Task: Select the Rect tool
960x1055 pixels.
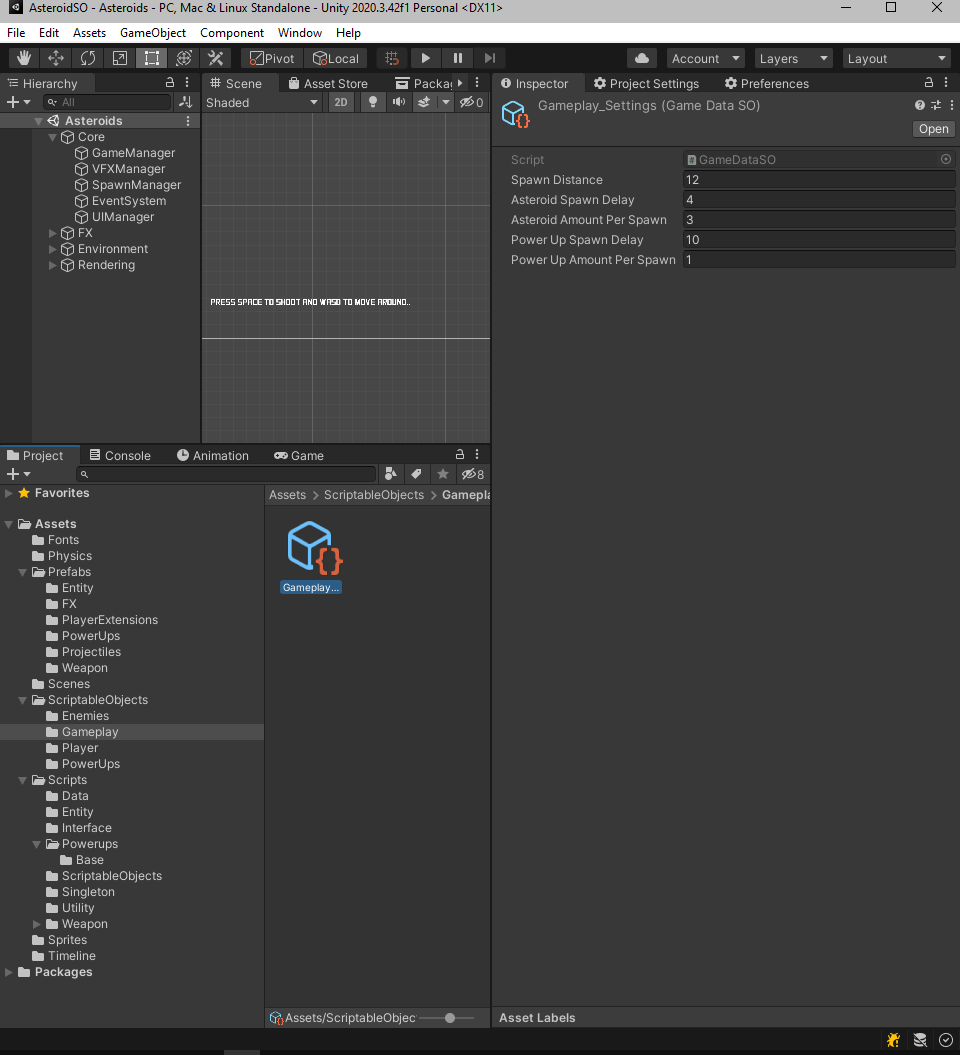Action: click(x=151, y=59)
